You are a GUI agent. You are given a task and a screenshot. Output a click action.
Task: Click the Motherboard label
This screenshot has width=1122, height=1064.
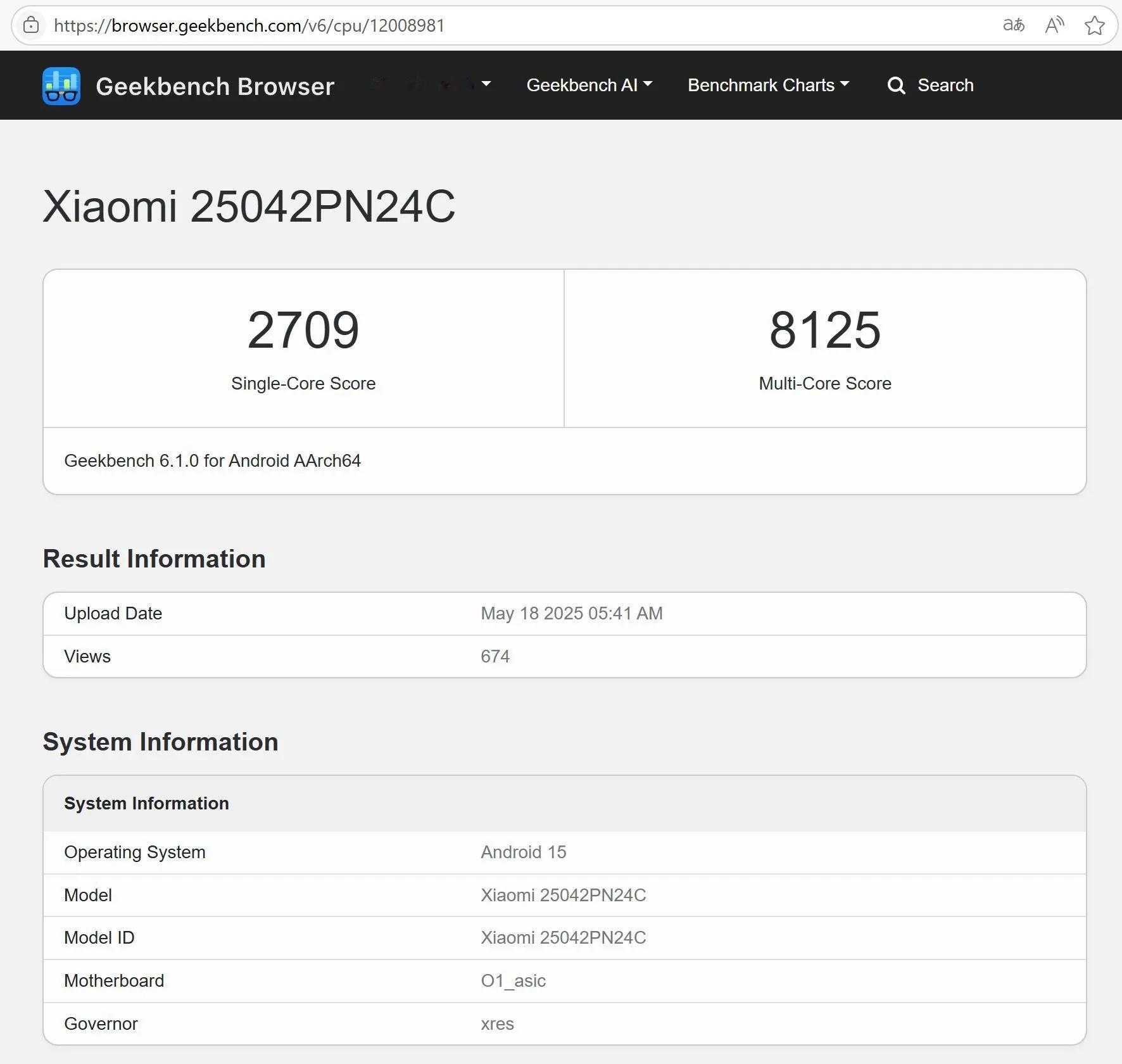pyautogui.click(x=114, y=980)
